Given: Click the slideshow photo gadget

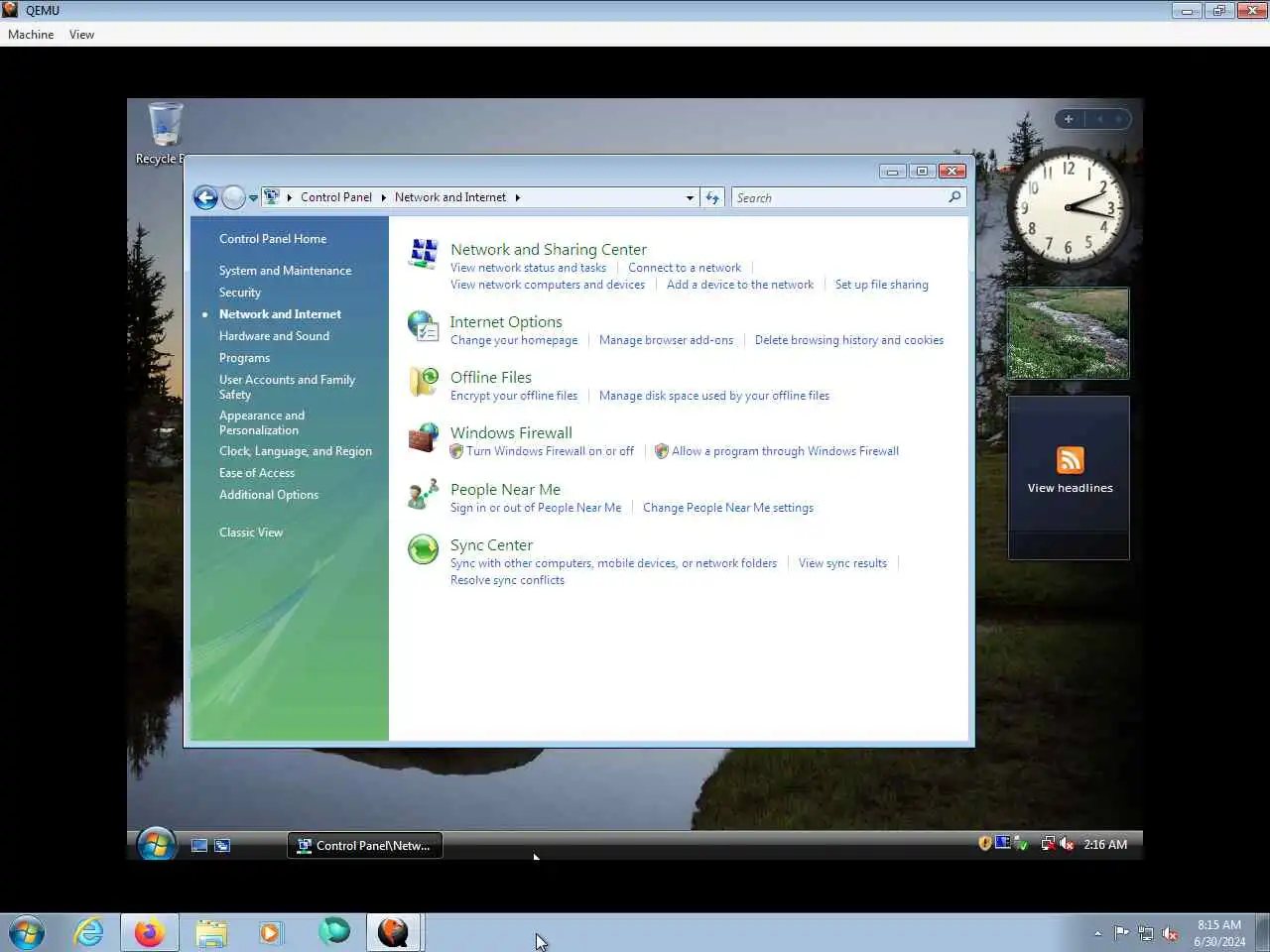Looking at the screenshot, I should 1069,333.
